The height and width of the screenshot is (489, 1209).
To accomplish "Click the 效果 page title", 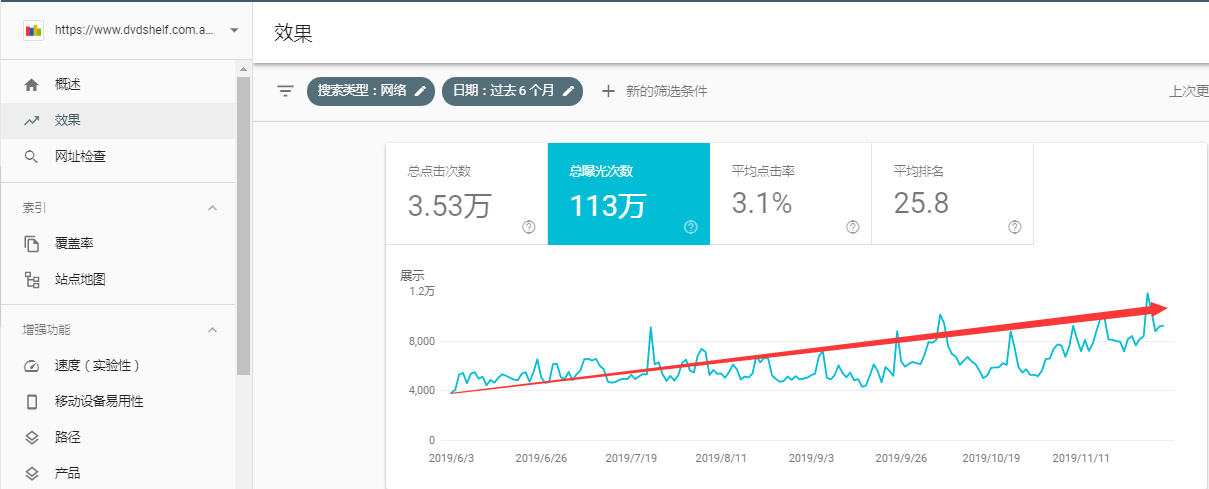I will 294,33.
